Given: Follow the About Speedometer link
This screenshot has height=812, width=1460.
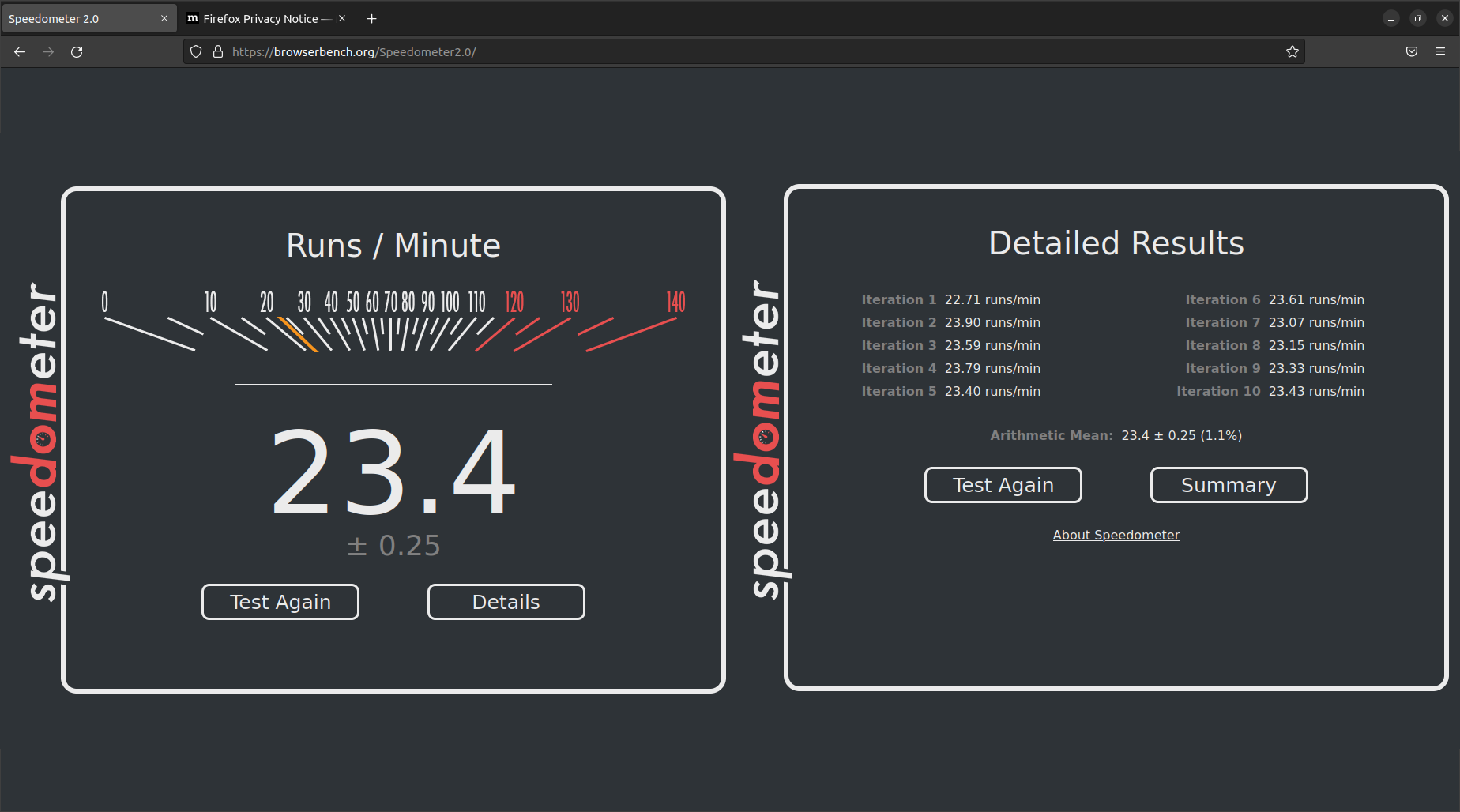Looking at the screenshot, I should click(x=1116, y=535).
